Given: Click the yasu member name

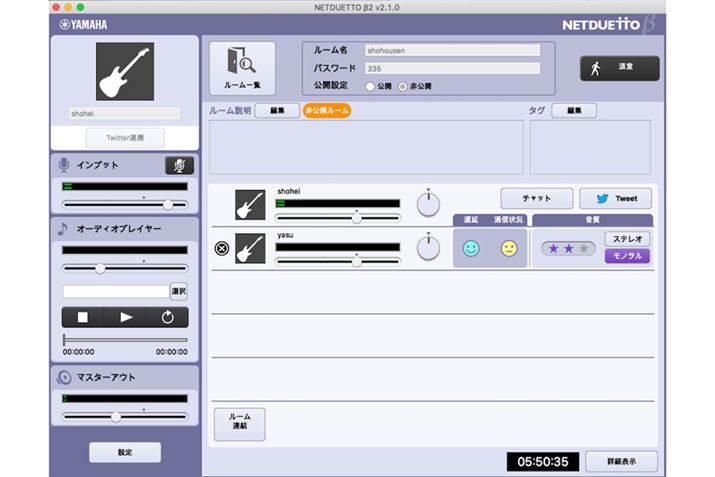Looking at the screenshot, I should 285,235.
